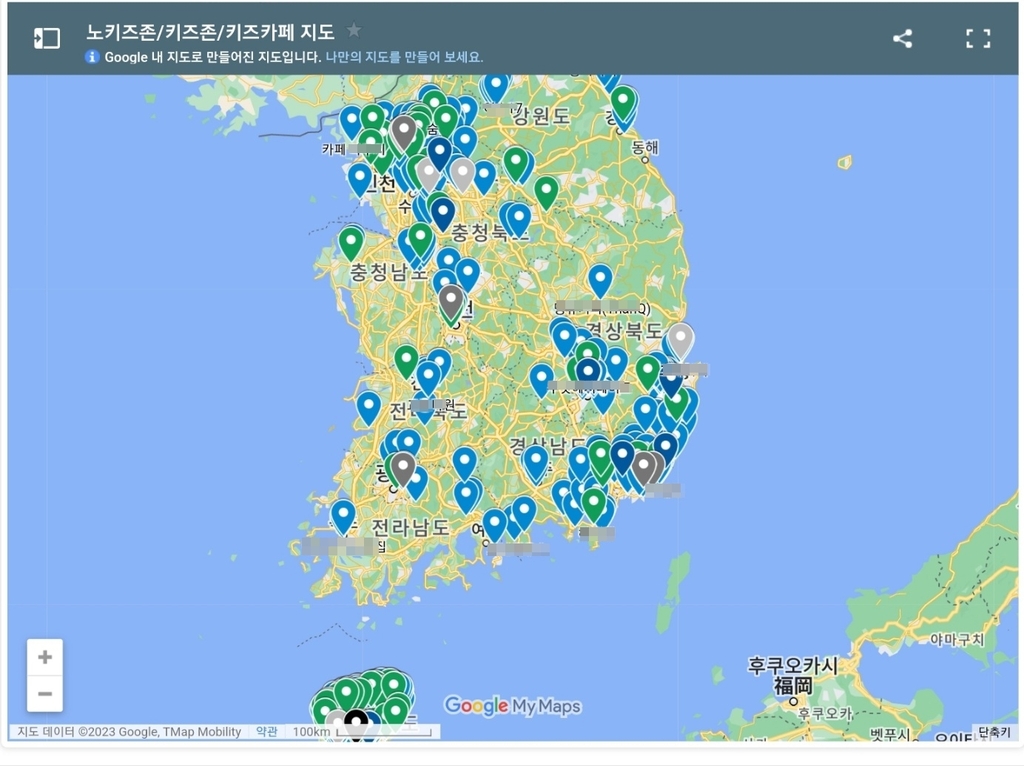Zoom in with the plus button

coord(45,657)
